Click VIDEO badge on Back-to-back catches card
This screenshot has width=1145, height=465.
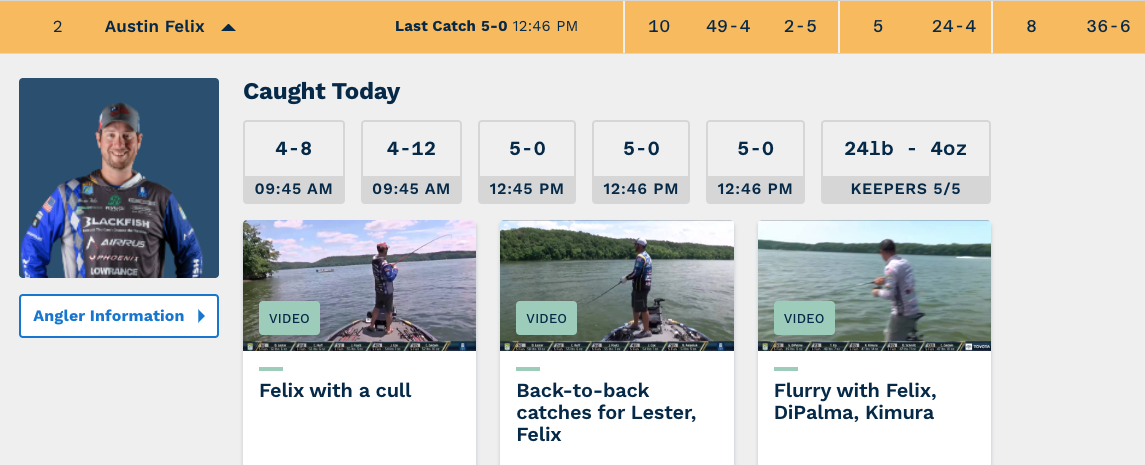(546, 318)
